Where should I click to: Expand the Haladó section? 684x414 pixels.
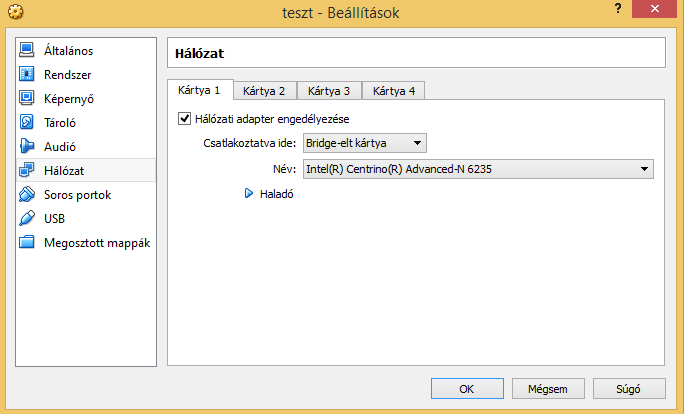[x=251, y=194]
